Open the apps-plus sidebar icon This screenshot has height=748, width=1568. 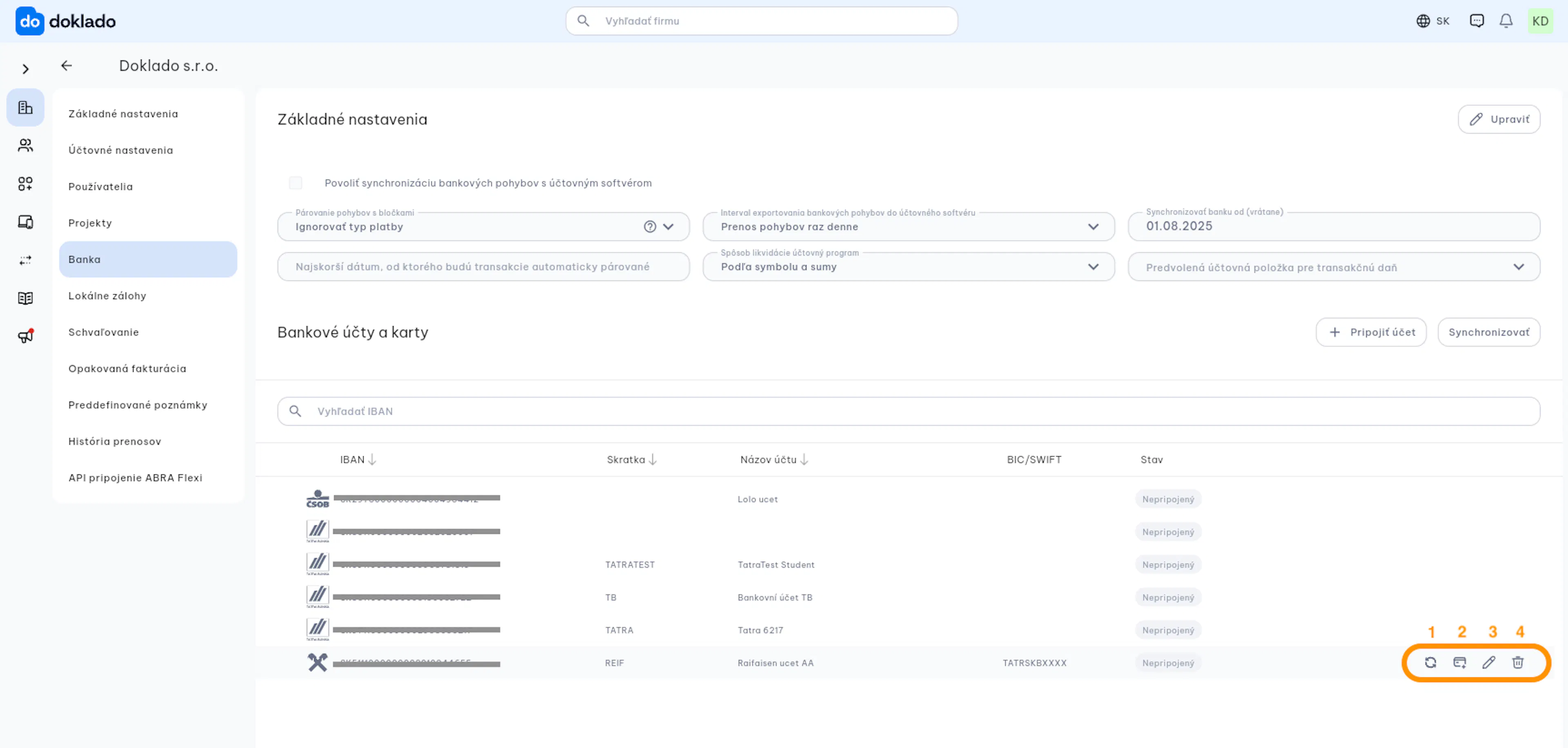(26, 184)
